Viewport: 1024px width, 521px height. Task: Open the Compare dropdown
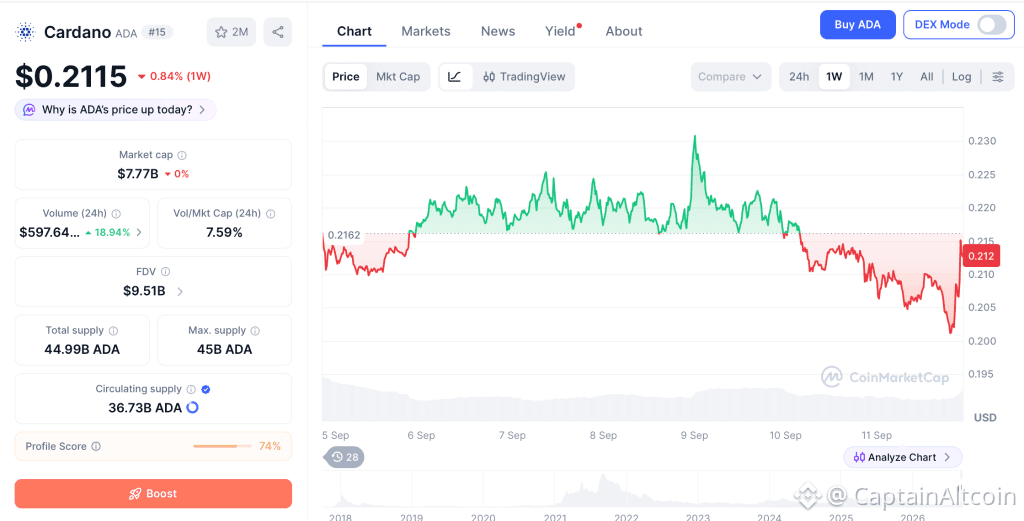click(x=730, y=76)
